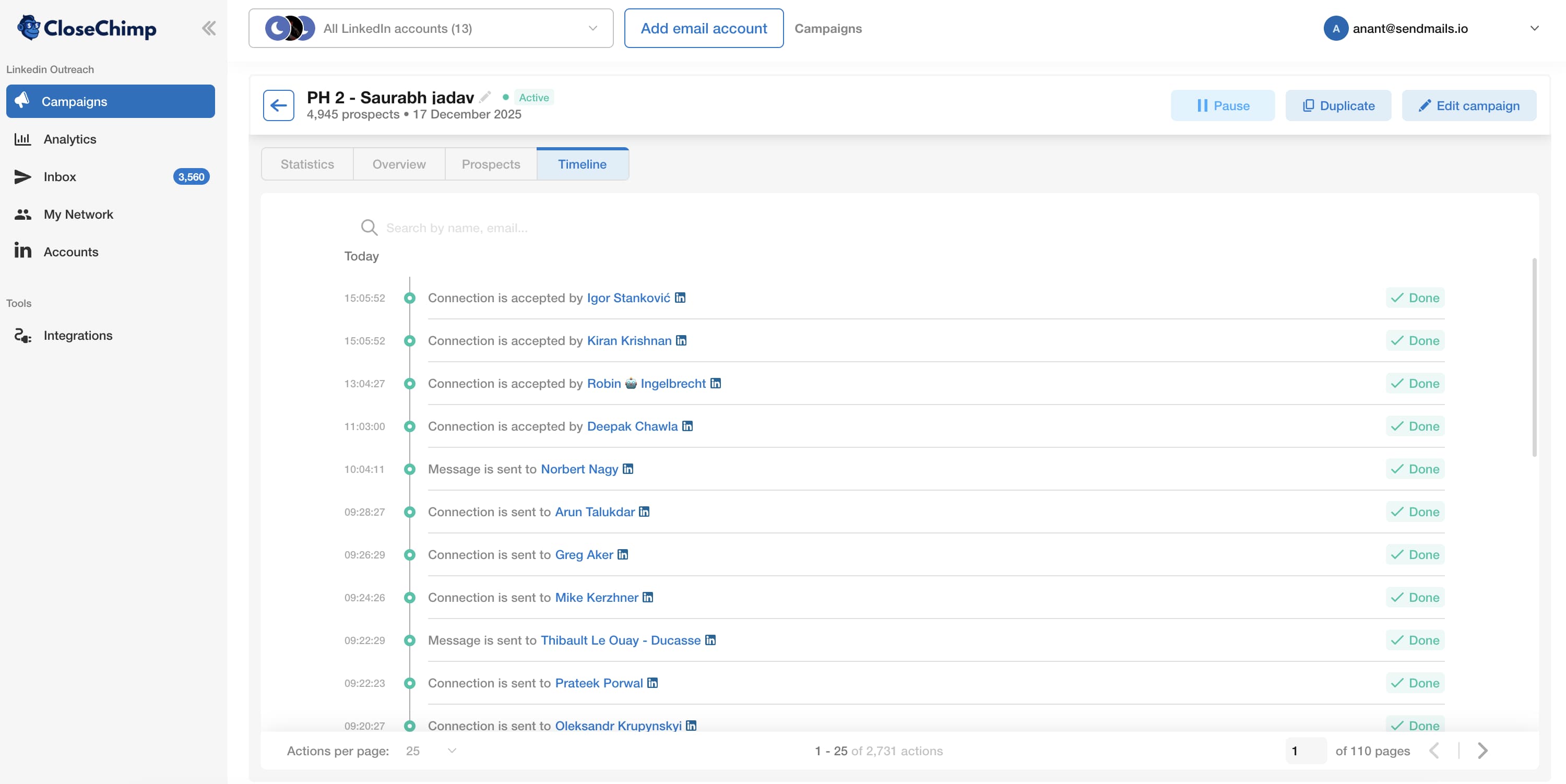This screenshot has width=1566, height=784.
Task: Click the search magnifier in the timeline
Action: (x=370, y=227)
